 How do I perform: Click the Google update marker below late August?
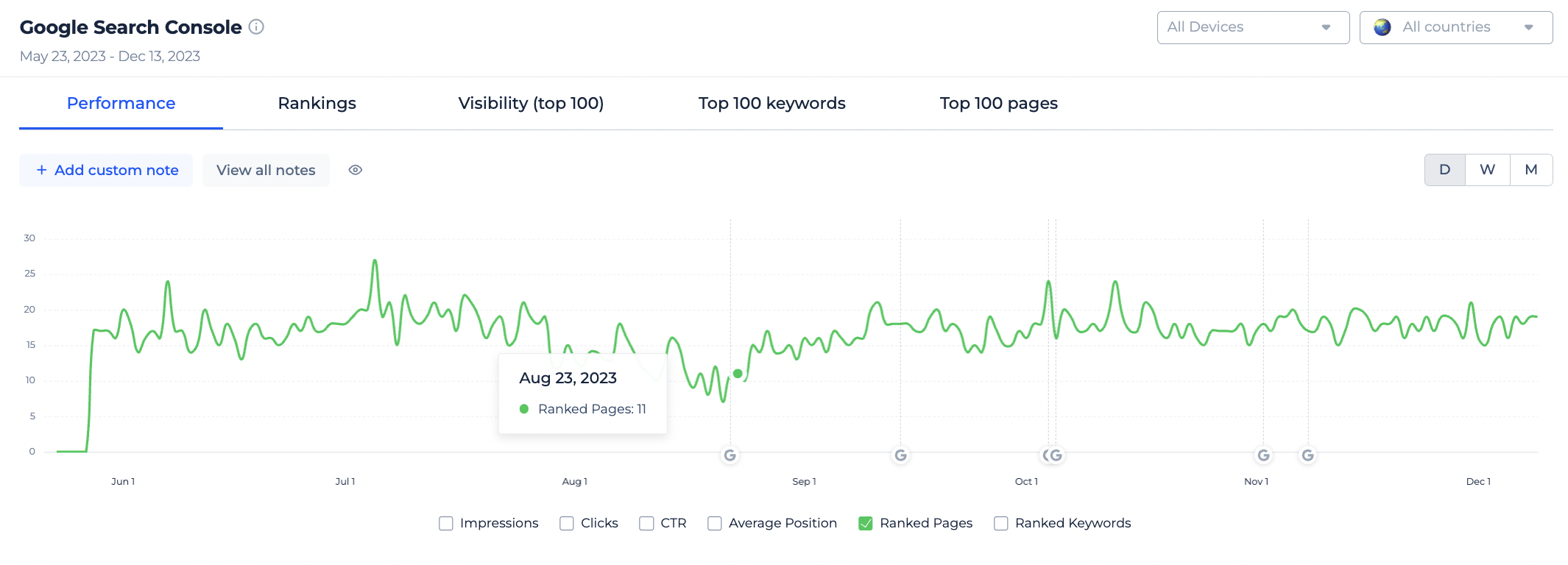[x=730, y=455]
